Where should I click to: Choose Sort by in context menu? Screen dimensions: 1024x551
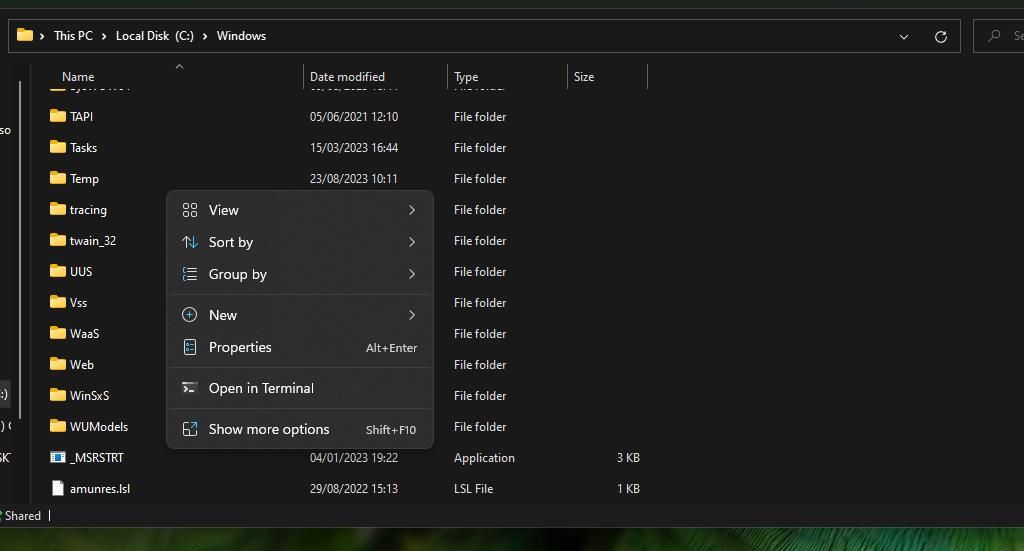[x=230, y=242]
